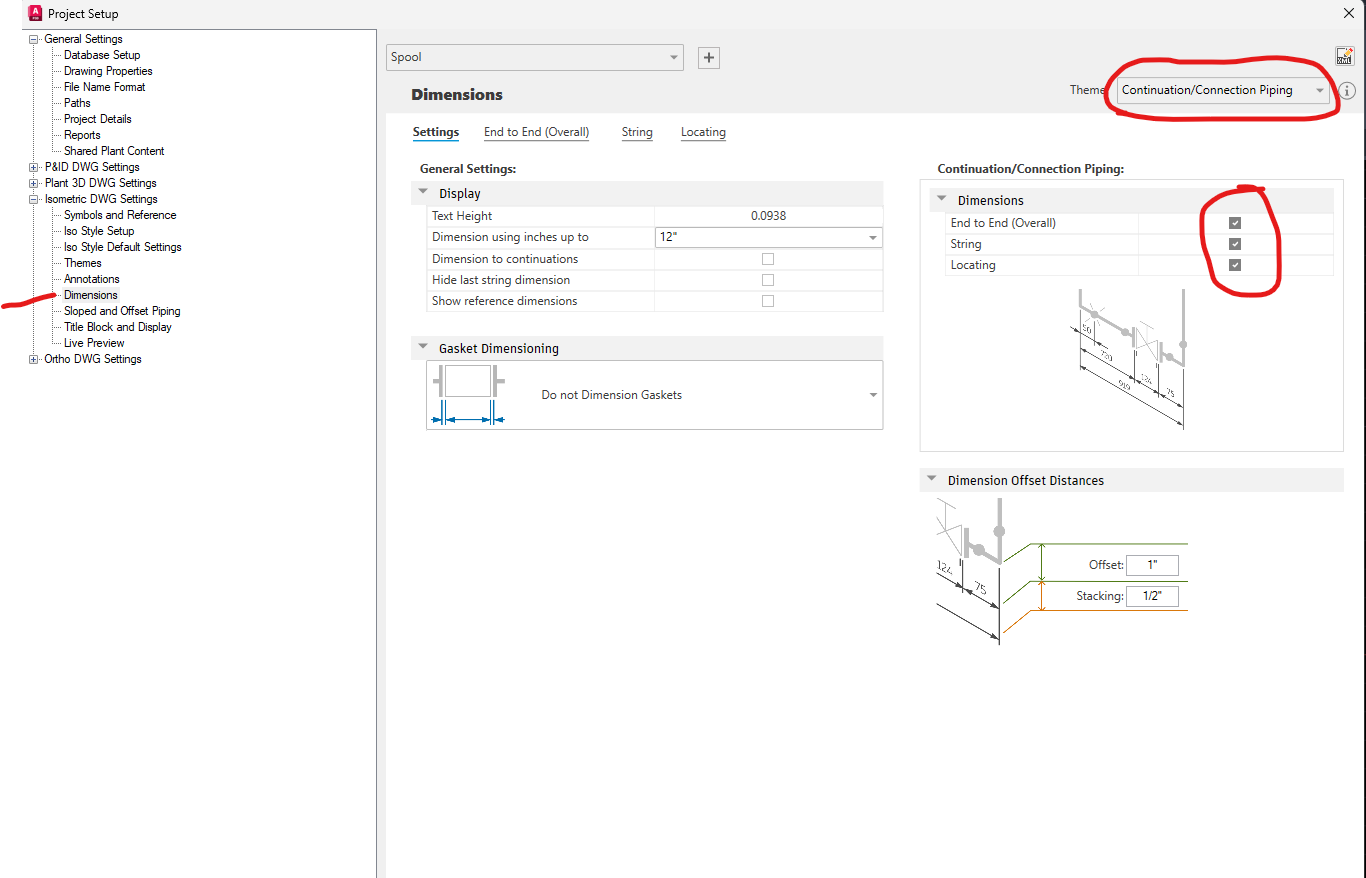Click the information icon beside the Theme dropdown
The width and height of the screenshot is (1366, 878).
coord(1347,90)
